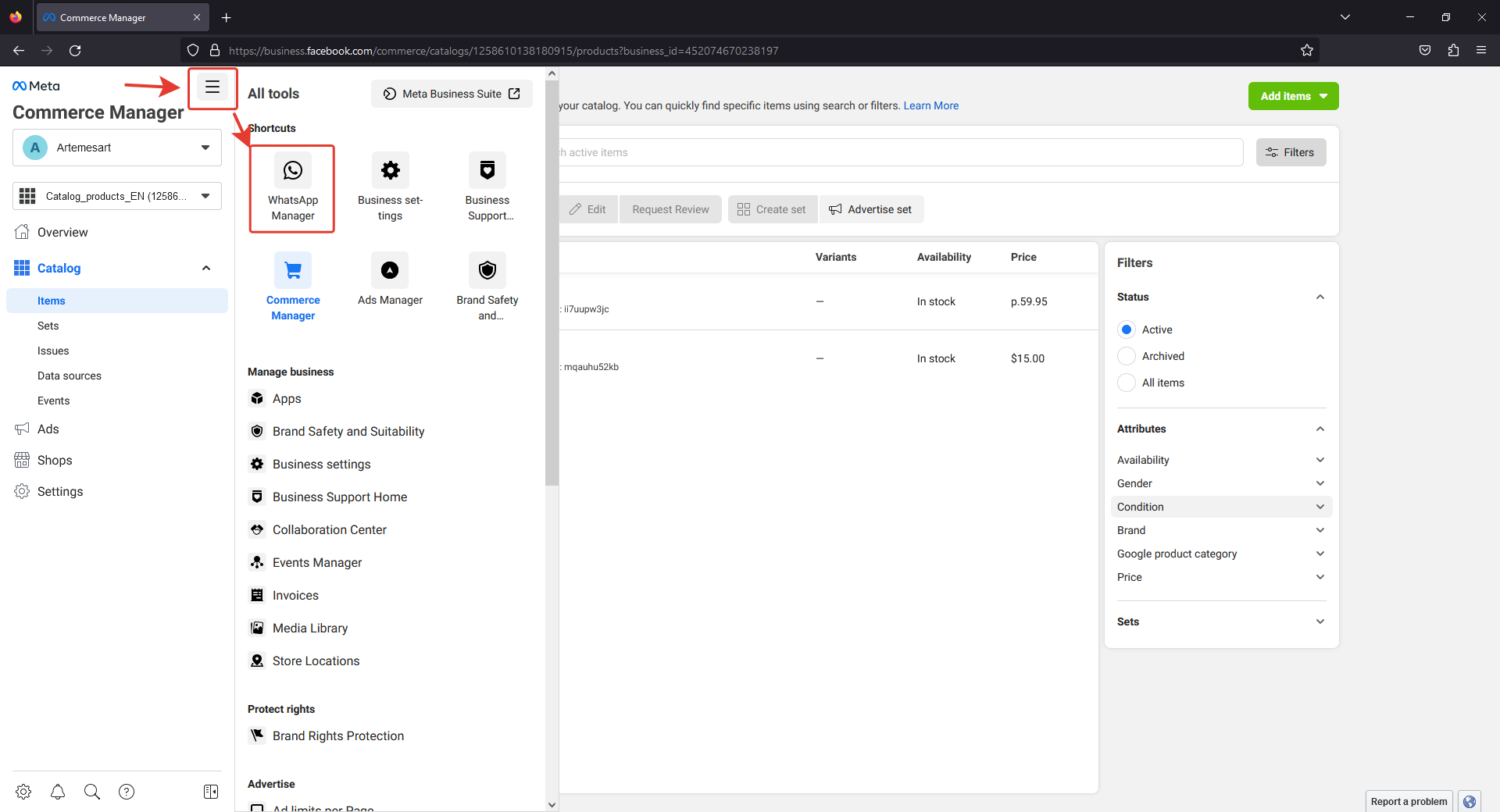Open Firefox application menu
Viewport: 1500px width, 812px height.
[x=1481, y=51]
